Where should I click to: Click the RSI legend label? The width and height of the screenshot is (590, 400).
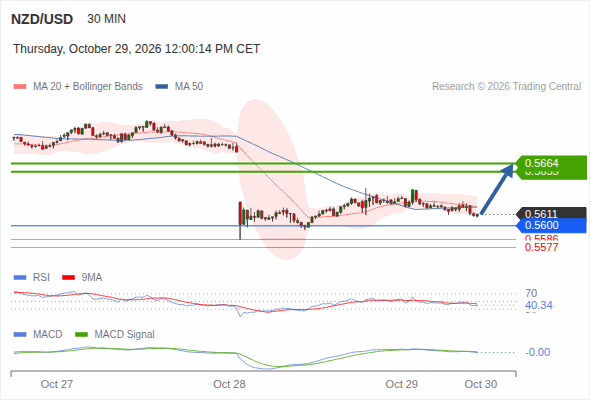41,278
